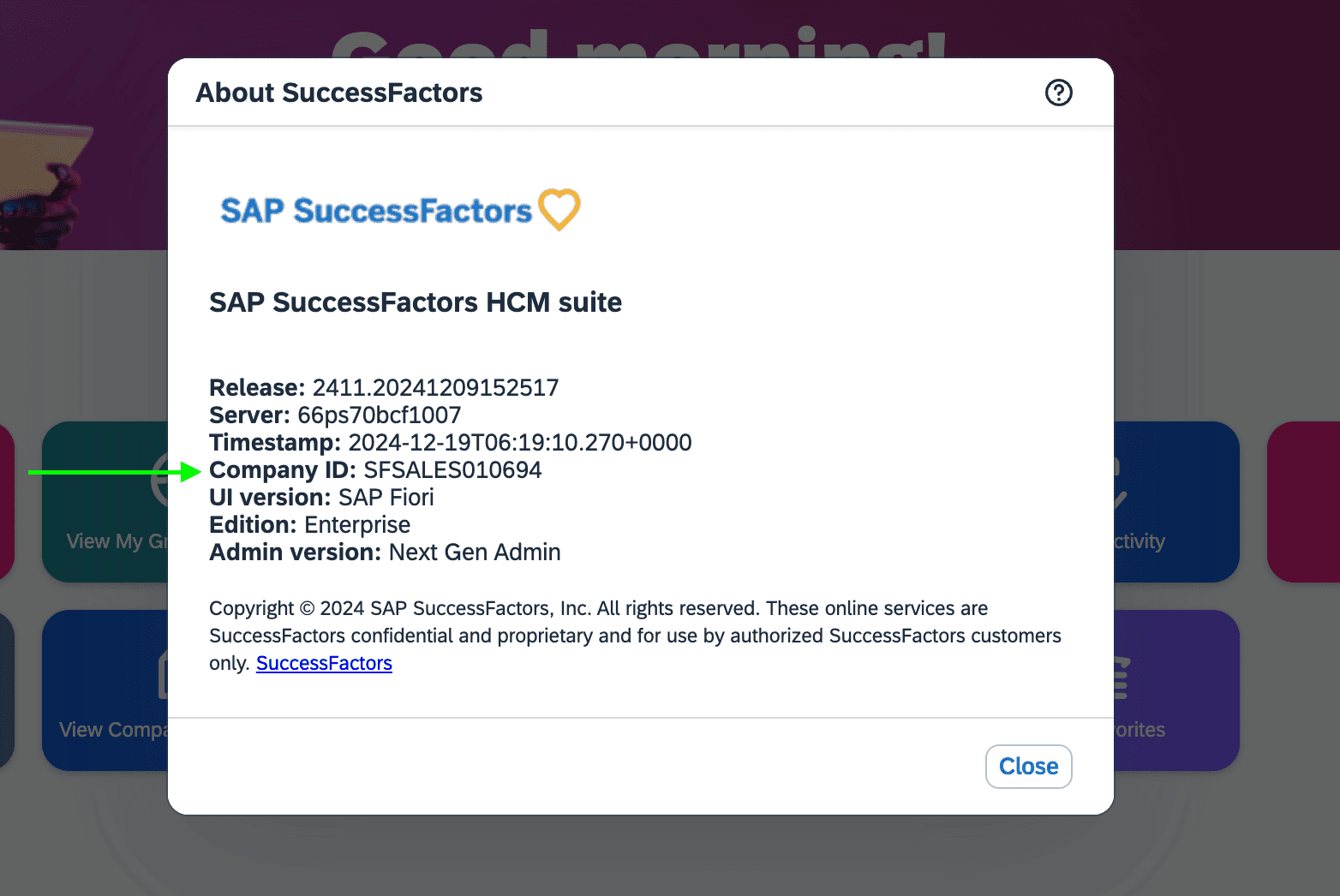Click the View My Gr... tile behind dialog

pyautogui.click(x=105, y=502)
